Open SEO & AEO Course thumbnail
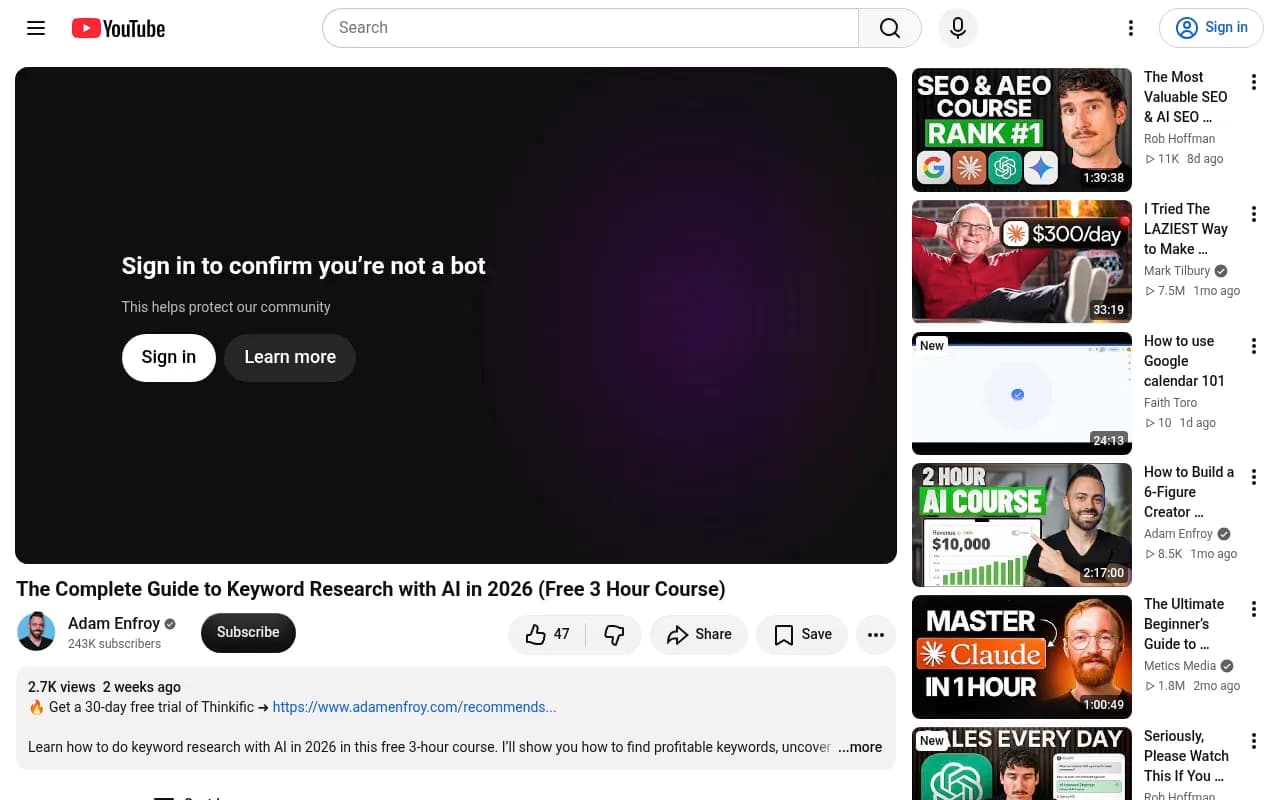This screenshot has width=1280, height=800. [1022, 130]
